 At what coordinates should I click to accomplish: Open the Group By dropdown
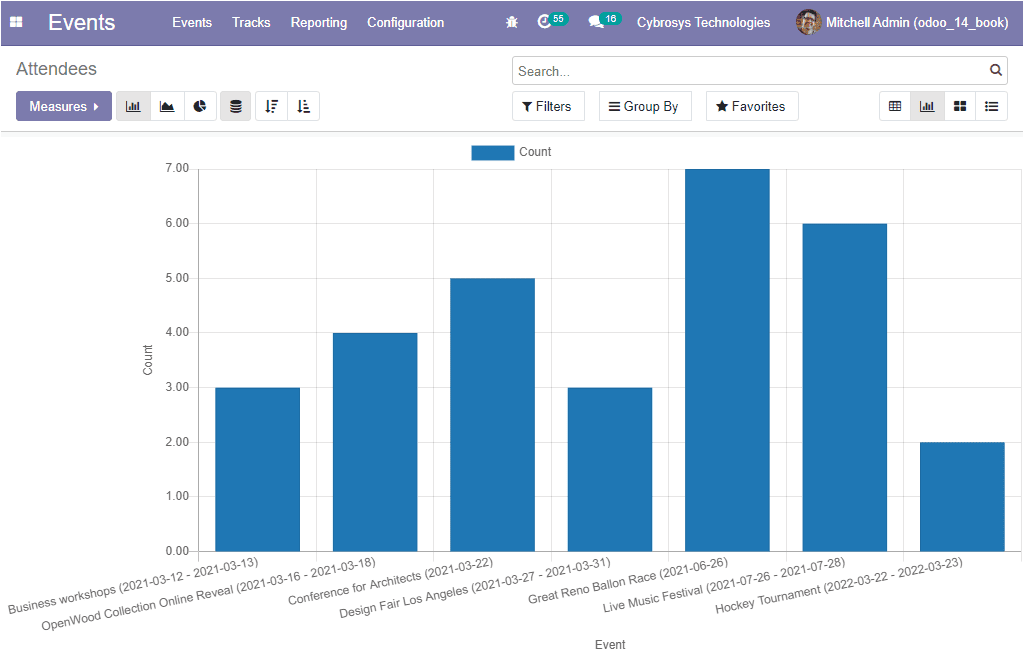pos(644,106)
